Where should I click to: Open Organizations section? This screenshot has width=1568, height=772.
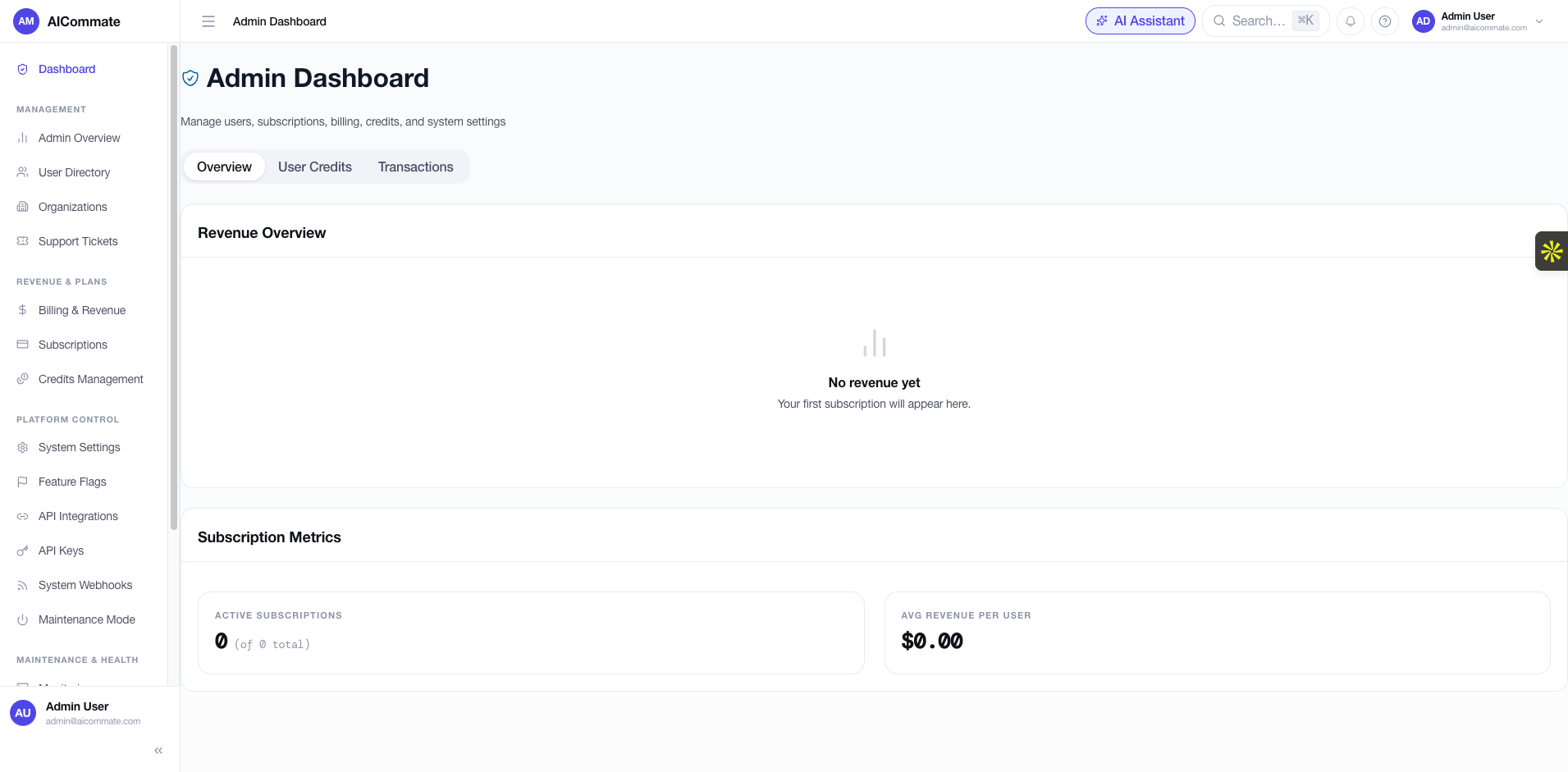pyautogui.click(x=84, y=207)
